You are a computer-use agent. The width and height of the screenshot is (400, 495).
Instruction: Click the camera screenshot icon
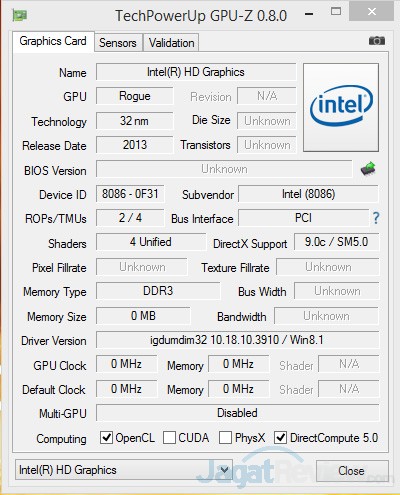tap(377, 41)
